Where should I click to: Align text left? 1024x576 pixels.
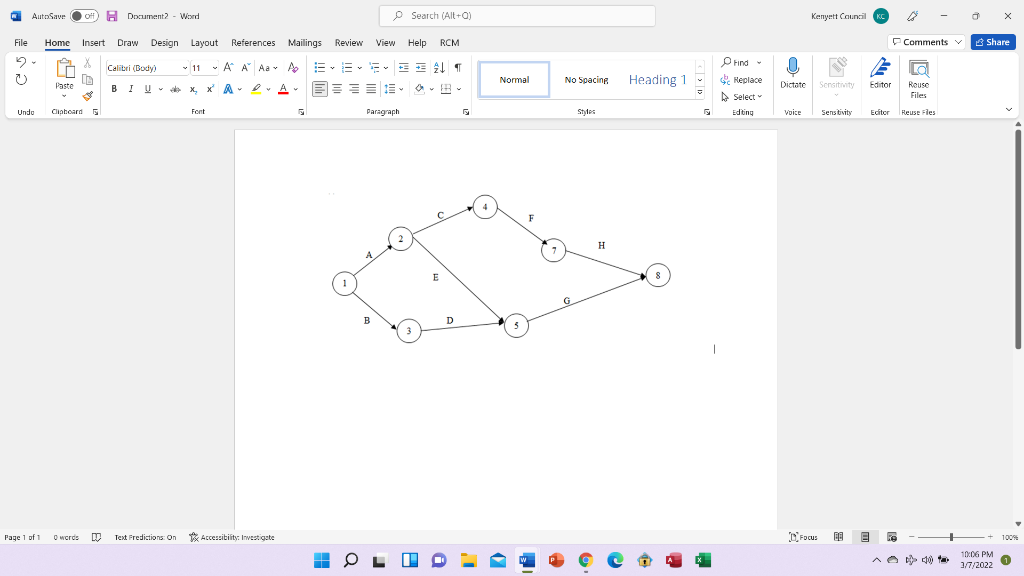[x=319, y=89]
